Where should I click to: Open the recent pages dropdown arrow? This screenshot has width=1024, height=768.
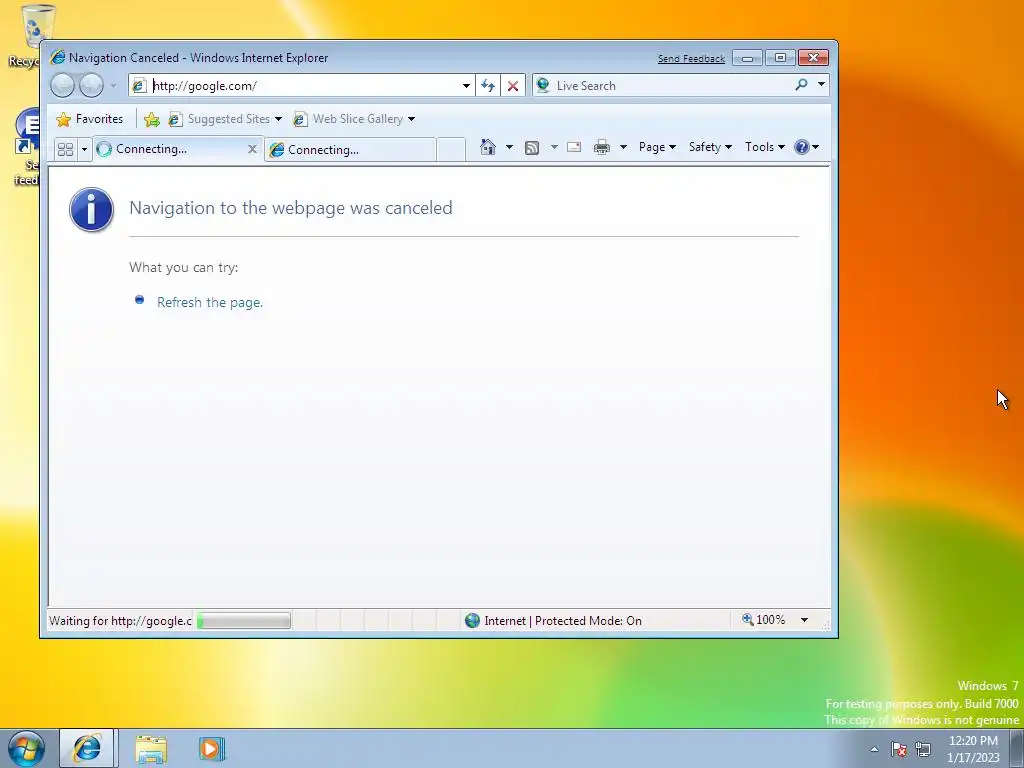tap(113, 86)
